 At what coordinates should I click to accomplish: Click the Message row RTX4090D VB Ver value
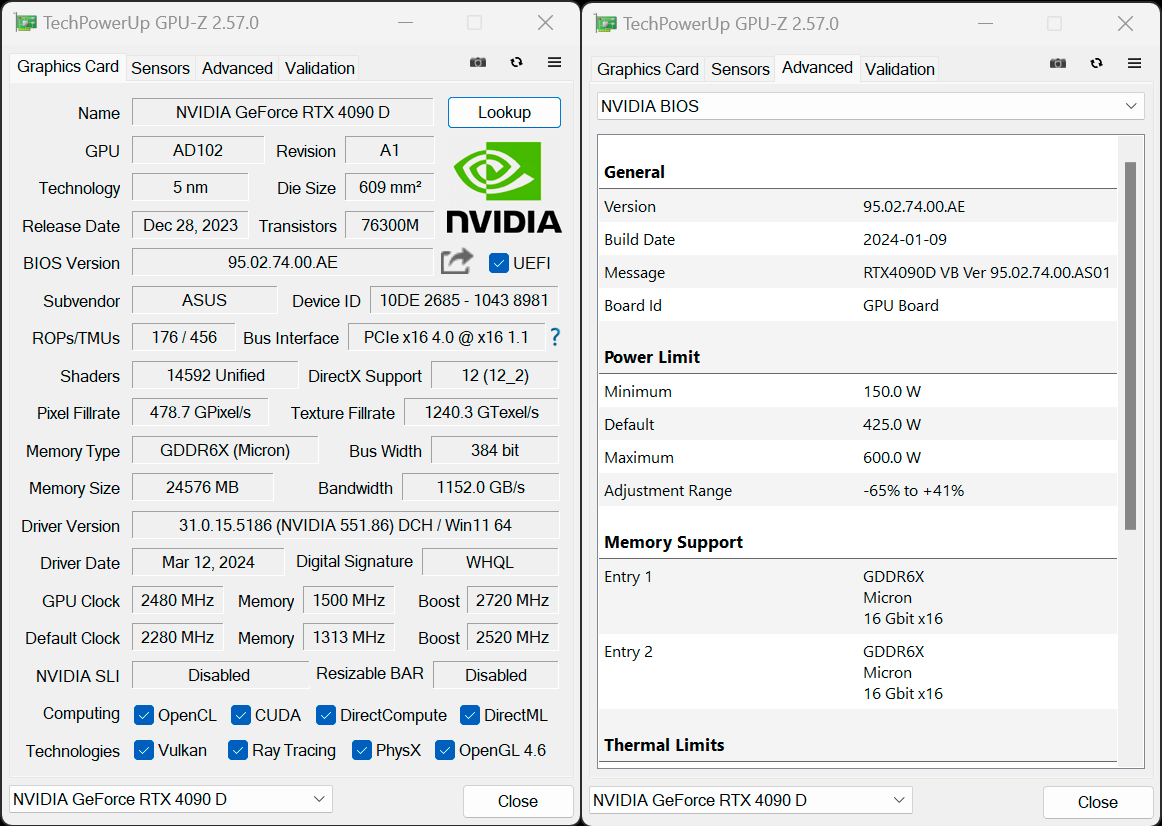pyautogui.click(x=986, y=273)
